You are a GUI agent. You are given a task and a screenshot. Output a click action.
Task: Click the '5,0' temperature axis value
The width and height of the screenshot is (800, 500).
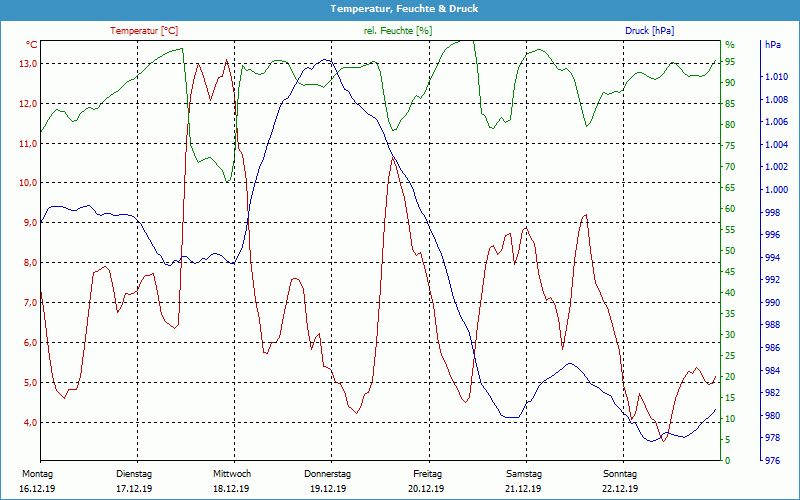click(x=30, y=382)
